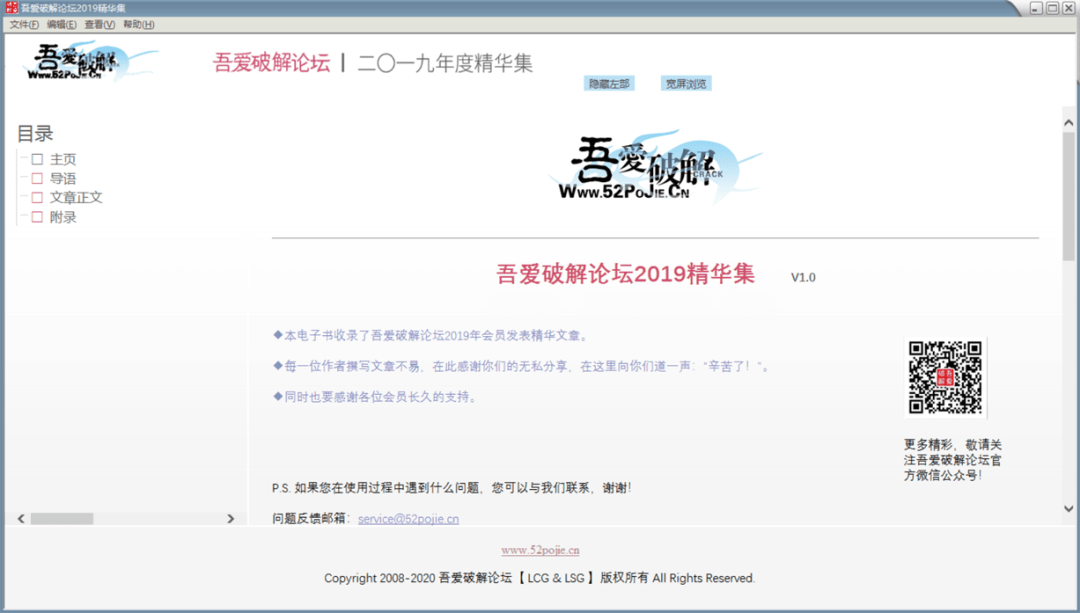Close the window
This screenshot has width=1080, height=613.
tap(1068, 8)
